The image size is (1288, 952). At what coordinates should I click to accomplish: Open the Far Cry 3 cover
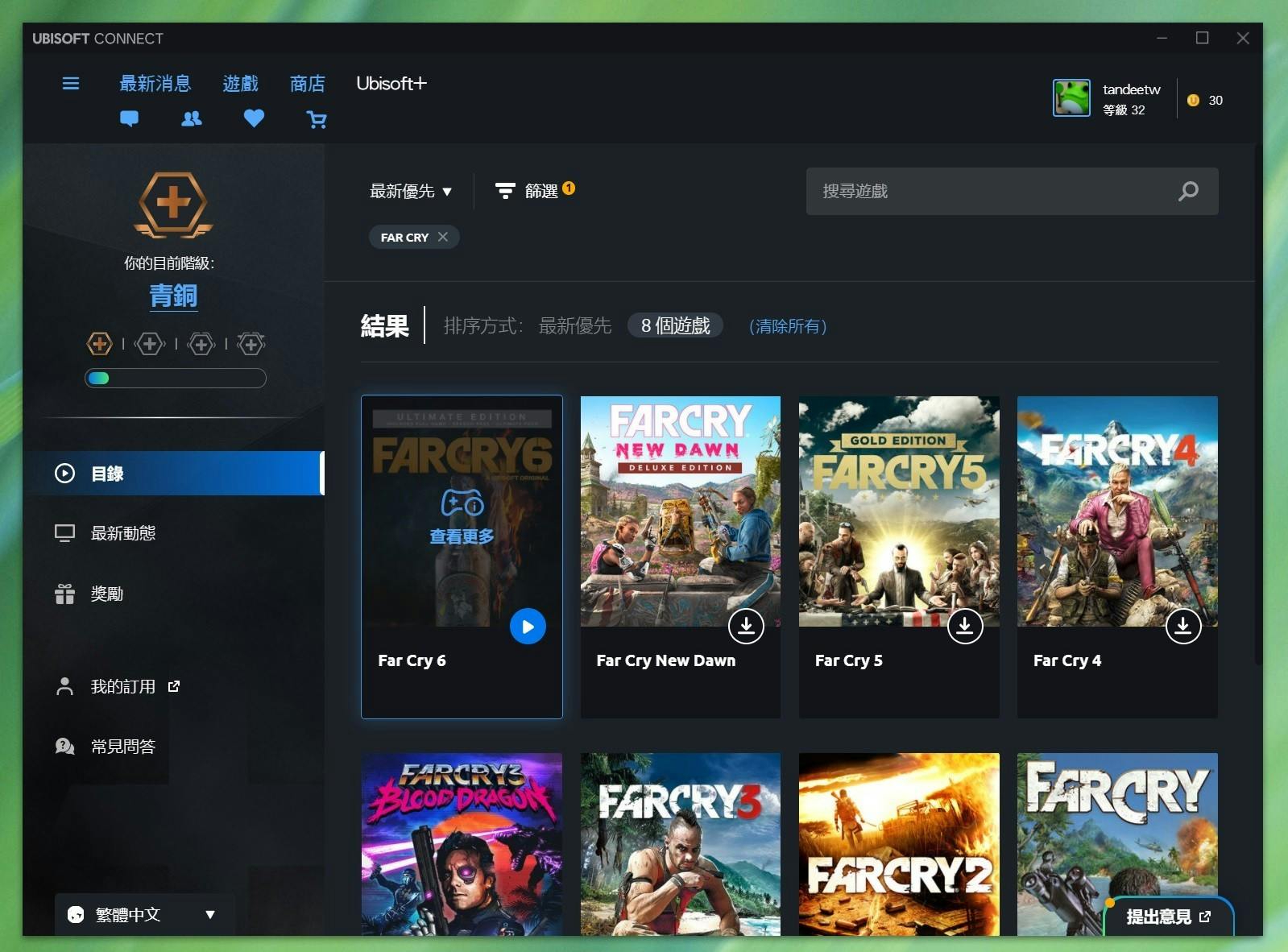pyautogui.click(x=681, y=844)
